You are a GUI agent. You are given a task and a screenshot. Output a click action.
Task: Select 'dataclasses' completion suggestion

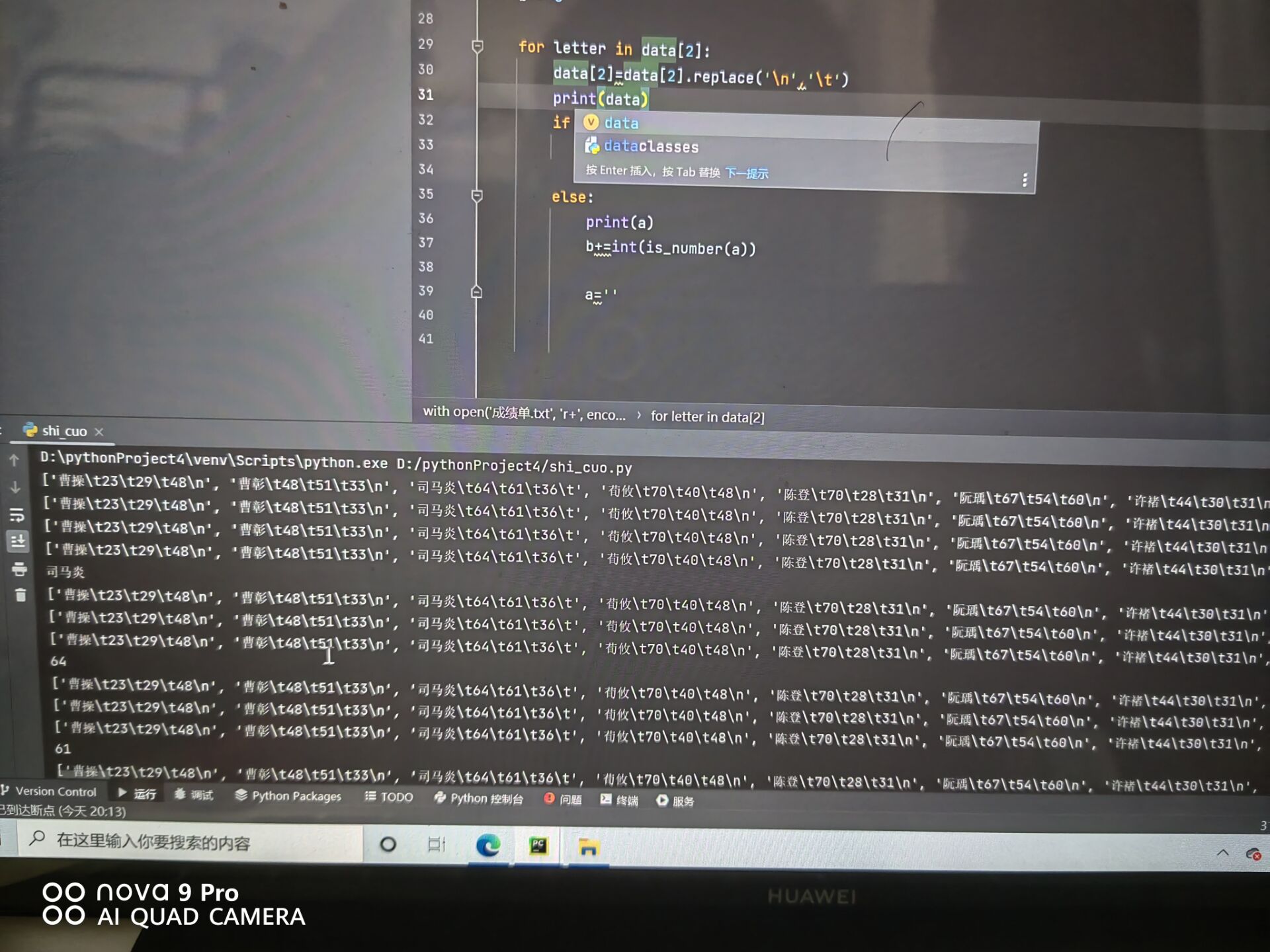651,146
